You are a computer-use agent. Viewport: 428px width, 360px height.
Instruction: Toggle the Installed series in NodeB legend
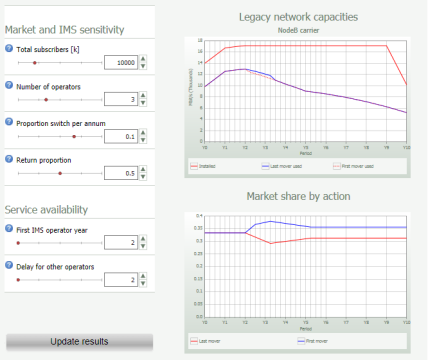point(203,166)
